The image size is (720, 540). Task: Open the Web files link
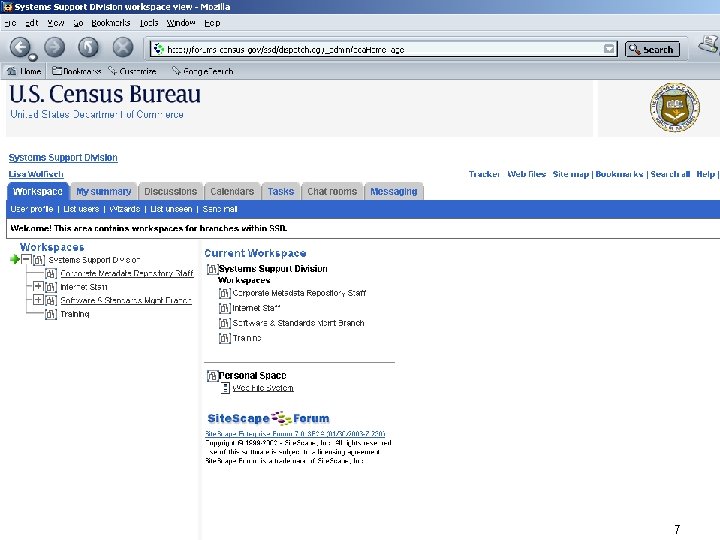tap(526, 174)
